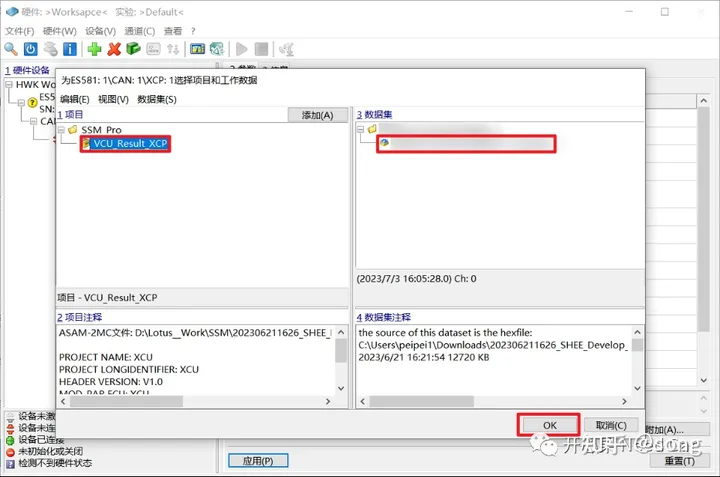Click dataset comment scroll-down arrow

tap(637, 388)
